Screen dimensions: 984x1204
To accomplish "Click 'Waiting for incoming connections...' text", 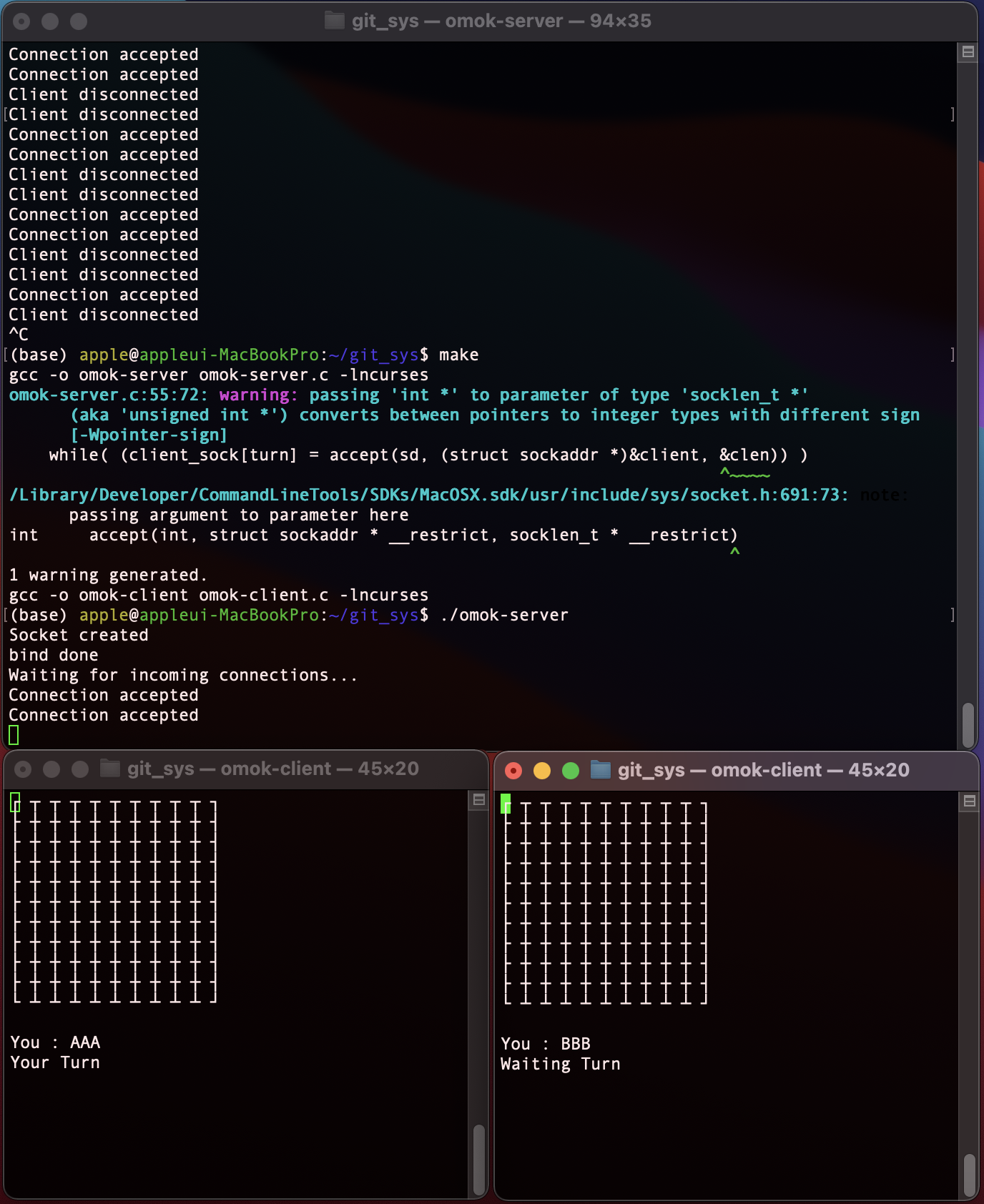I will click(183, 675).
